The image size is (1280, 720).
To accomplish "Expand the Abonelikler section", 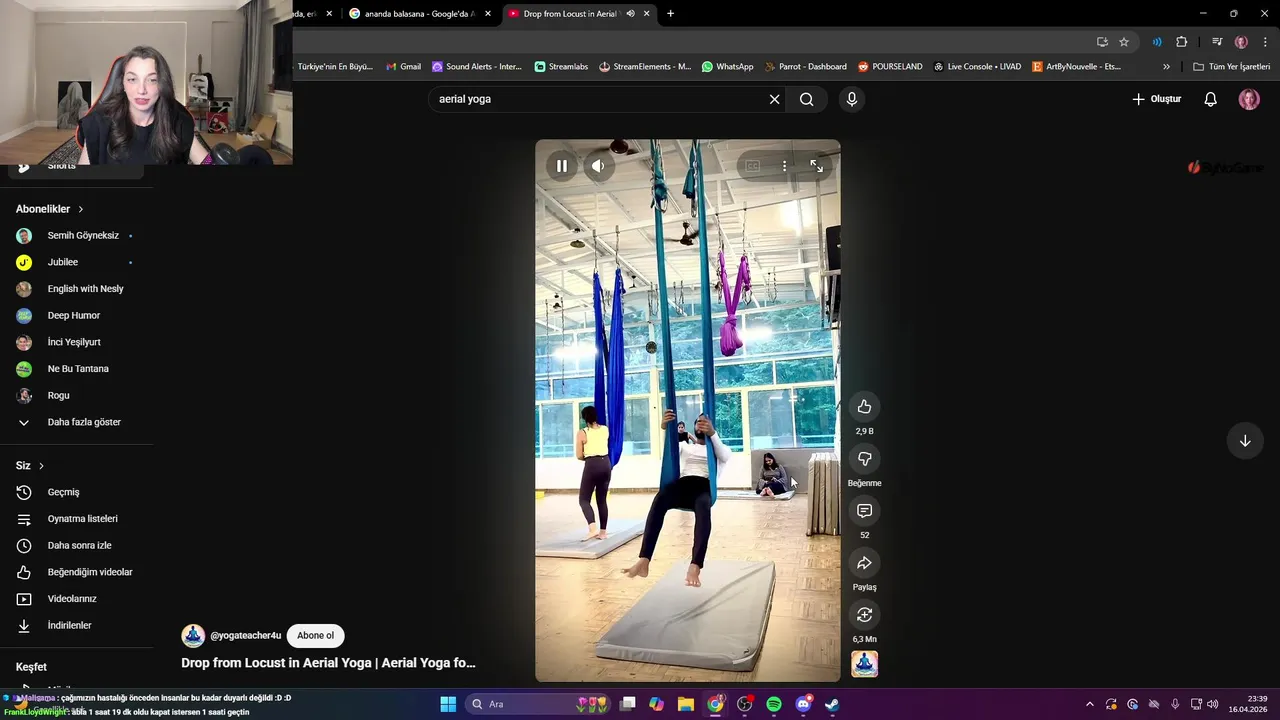I will tap(50, 209).
